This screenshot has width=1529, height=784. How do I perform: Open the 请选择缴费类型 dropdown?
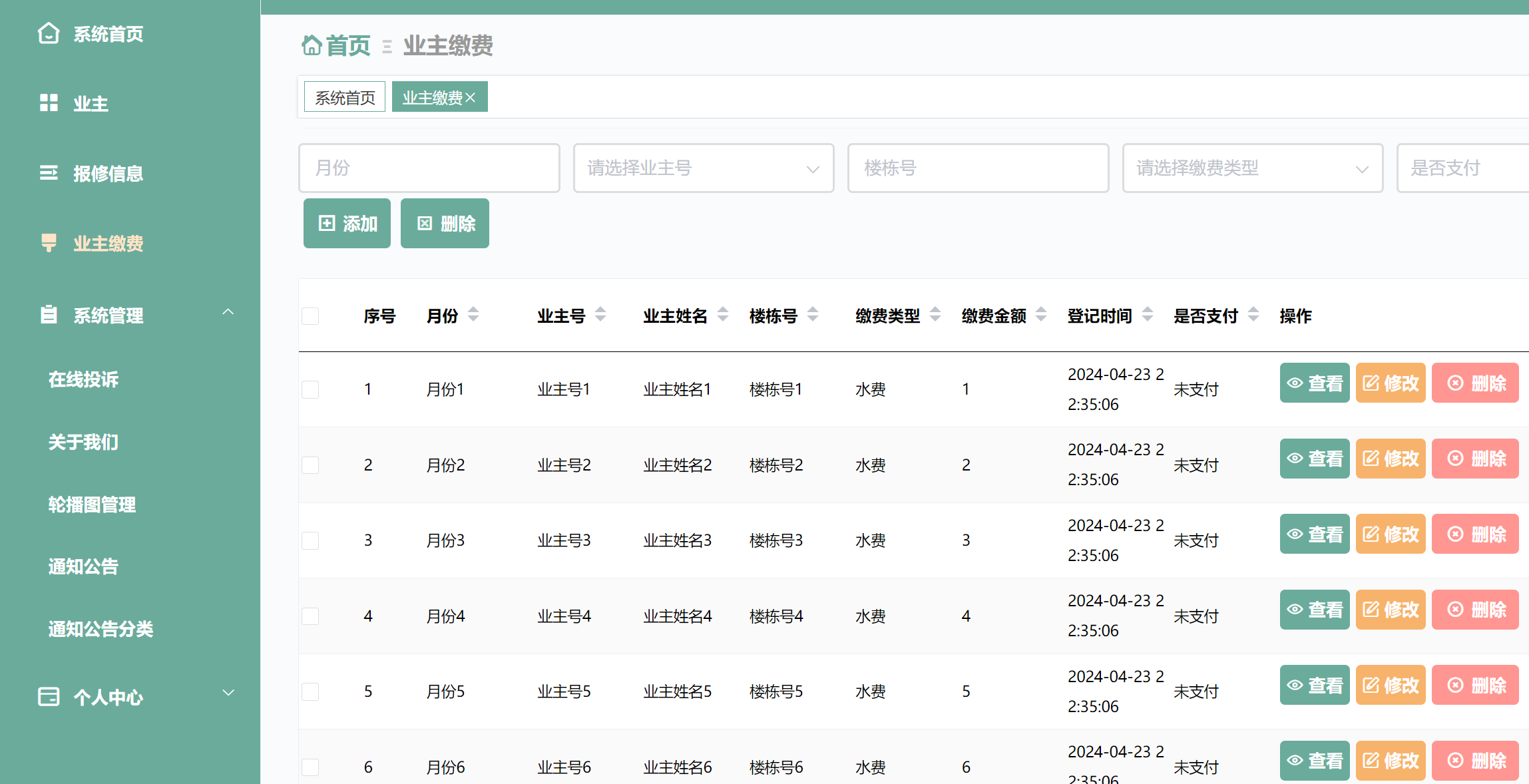(x=1253, y=168)
